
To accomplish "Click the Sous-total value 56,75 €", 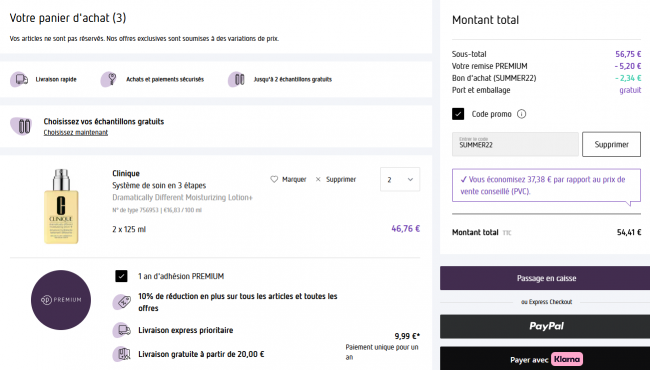I will (x=628, y=54).
